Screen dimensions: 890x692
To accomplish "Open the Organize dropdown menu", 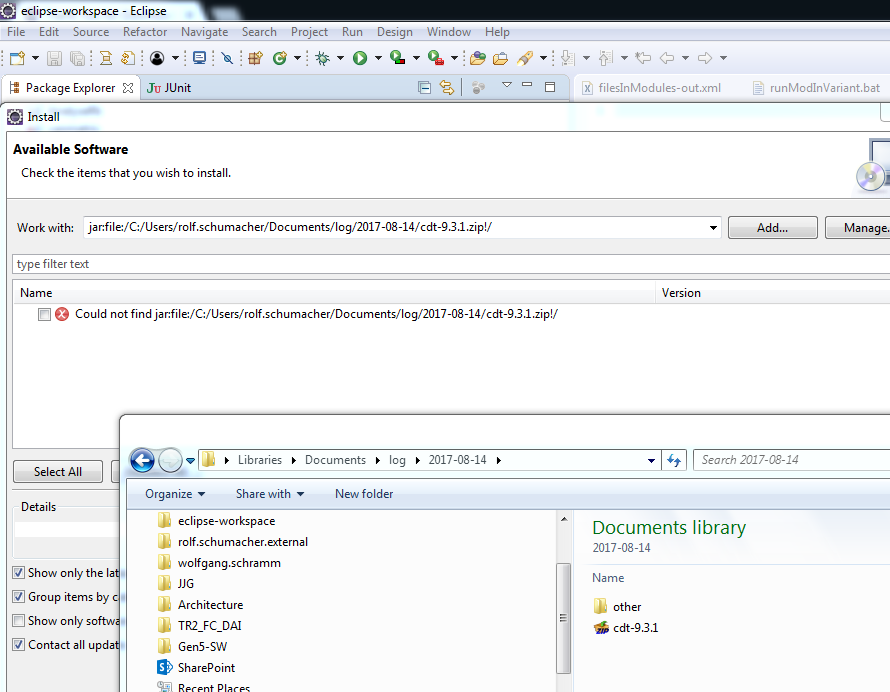I will 174,494.
